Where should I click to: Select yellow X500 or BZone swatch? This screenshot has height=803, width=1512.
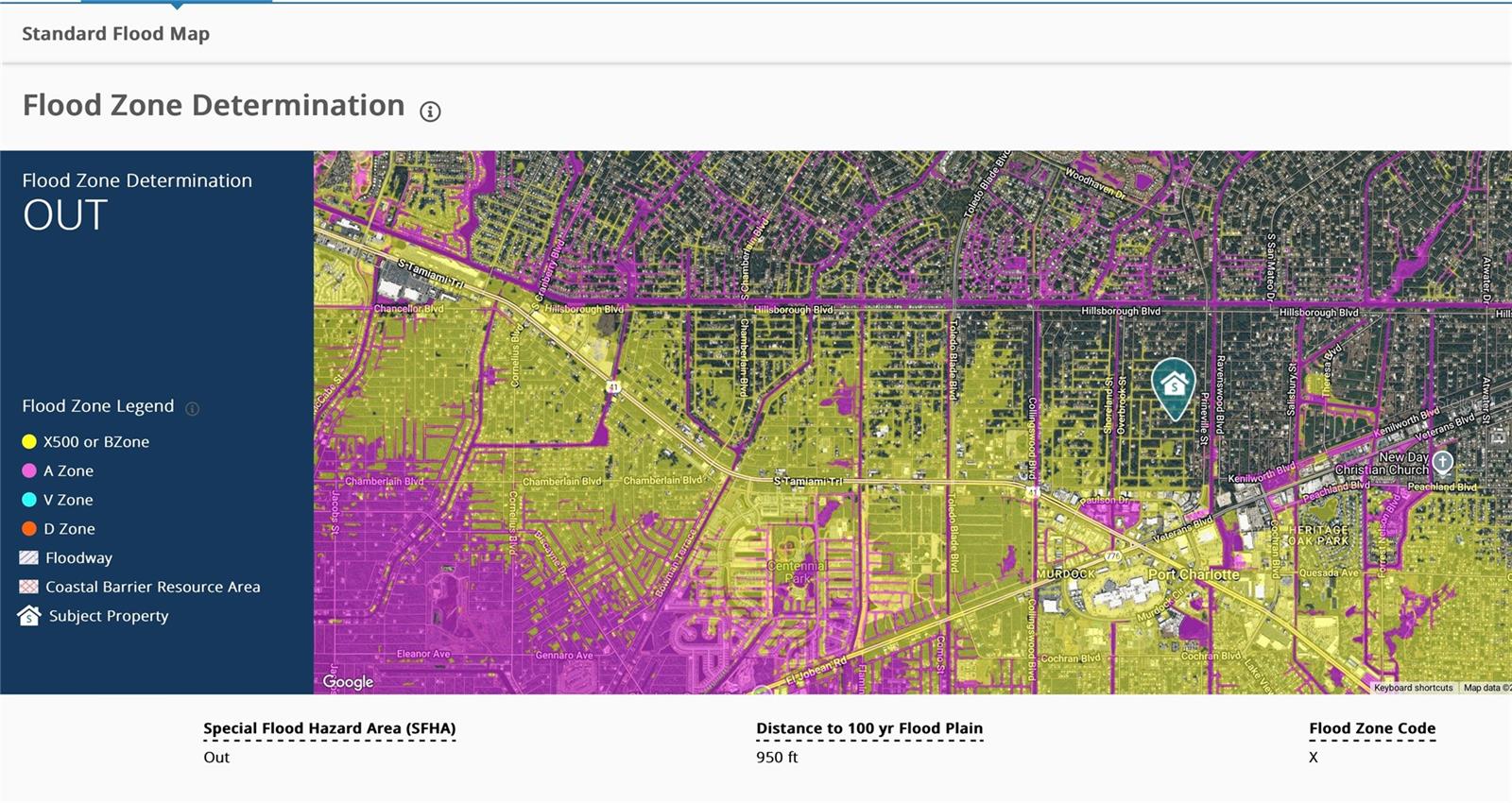click(x=29, y=441)
